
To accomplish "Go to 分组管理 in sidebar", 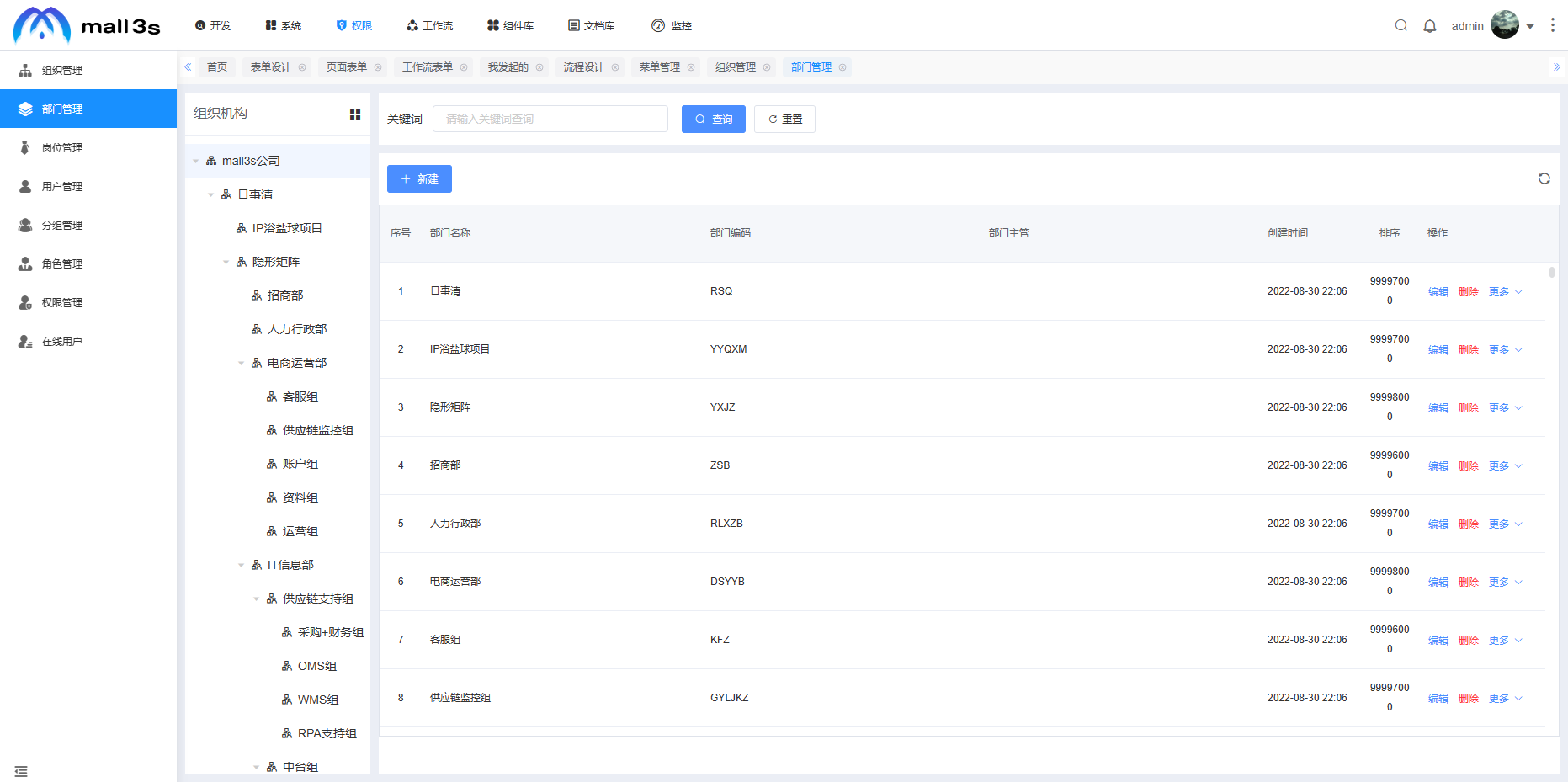I will [x=88, y=225].
